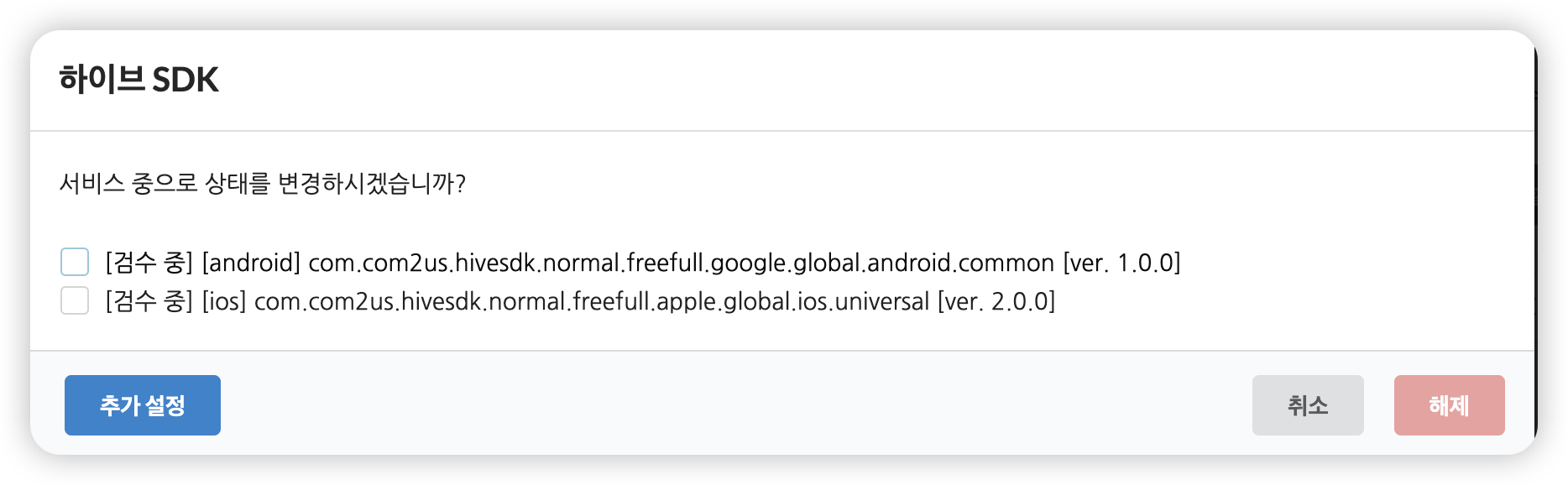Click the word 변경하시겠습니까 in the prompt
Image resolution: width=1568 pixels, height=485 pixels.
click(x=371, y=183)
